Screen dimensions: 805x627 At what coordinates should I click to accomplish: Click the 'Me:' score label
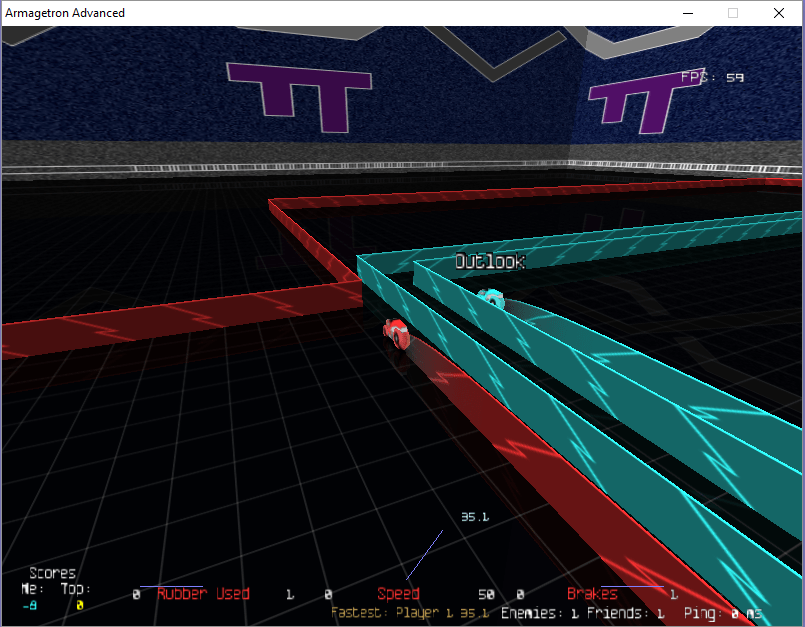pos(32,589)
